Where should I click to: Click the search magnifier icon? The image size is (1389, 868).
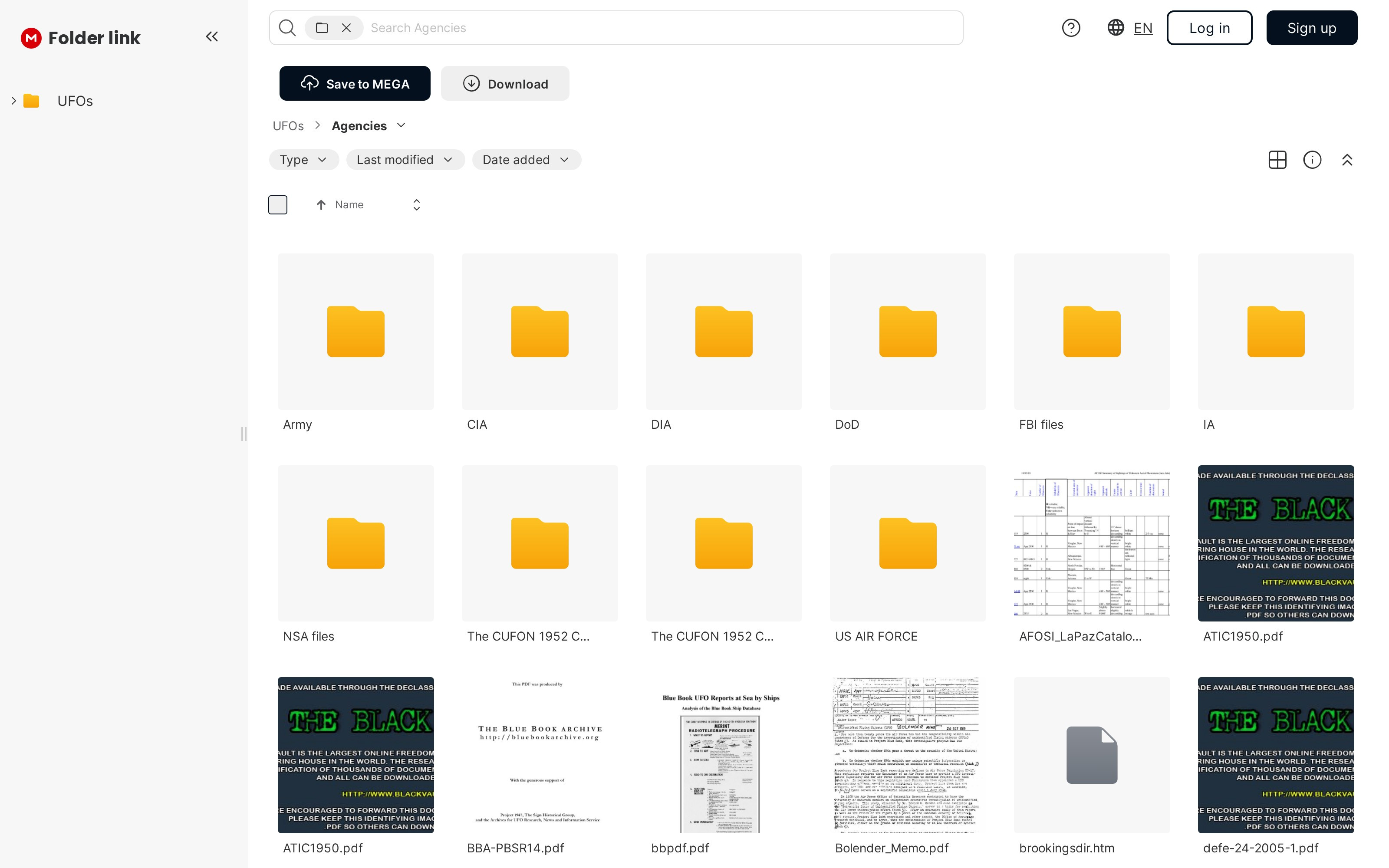coord(287,27)
